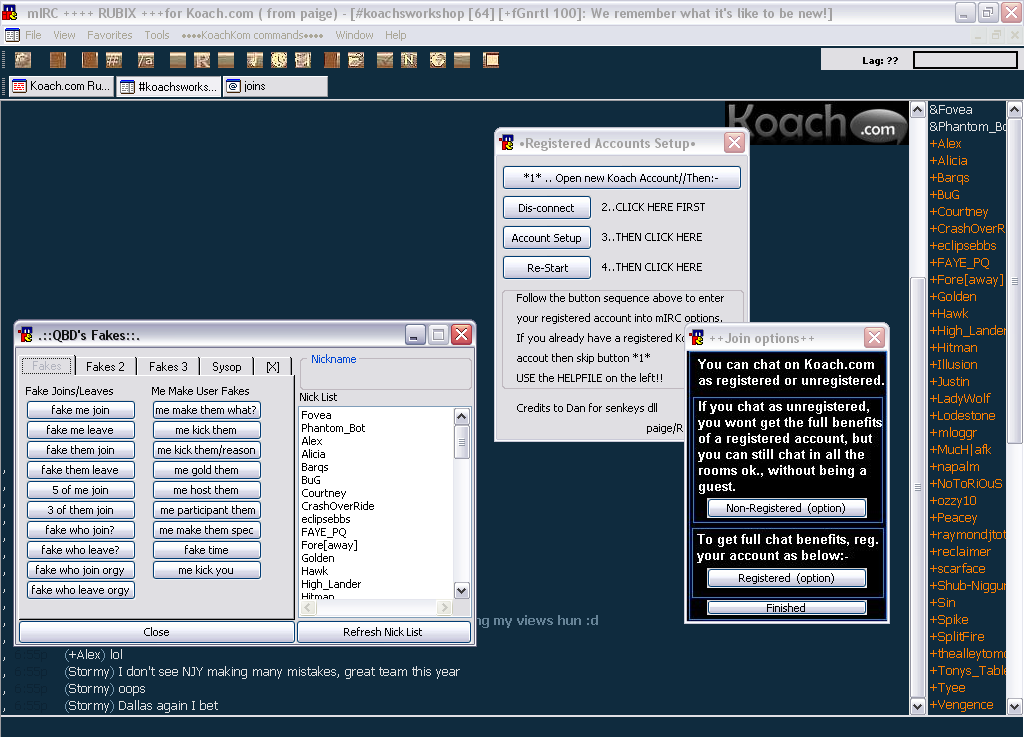The width and height of the screenshot is (1024, 737).
Task: Select Phantom_Bot in QBD's Nick List
Action: click(x=333, y=428)
